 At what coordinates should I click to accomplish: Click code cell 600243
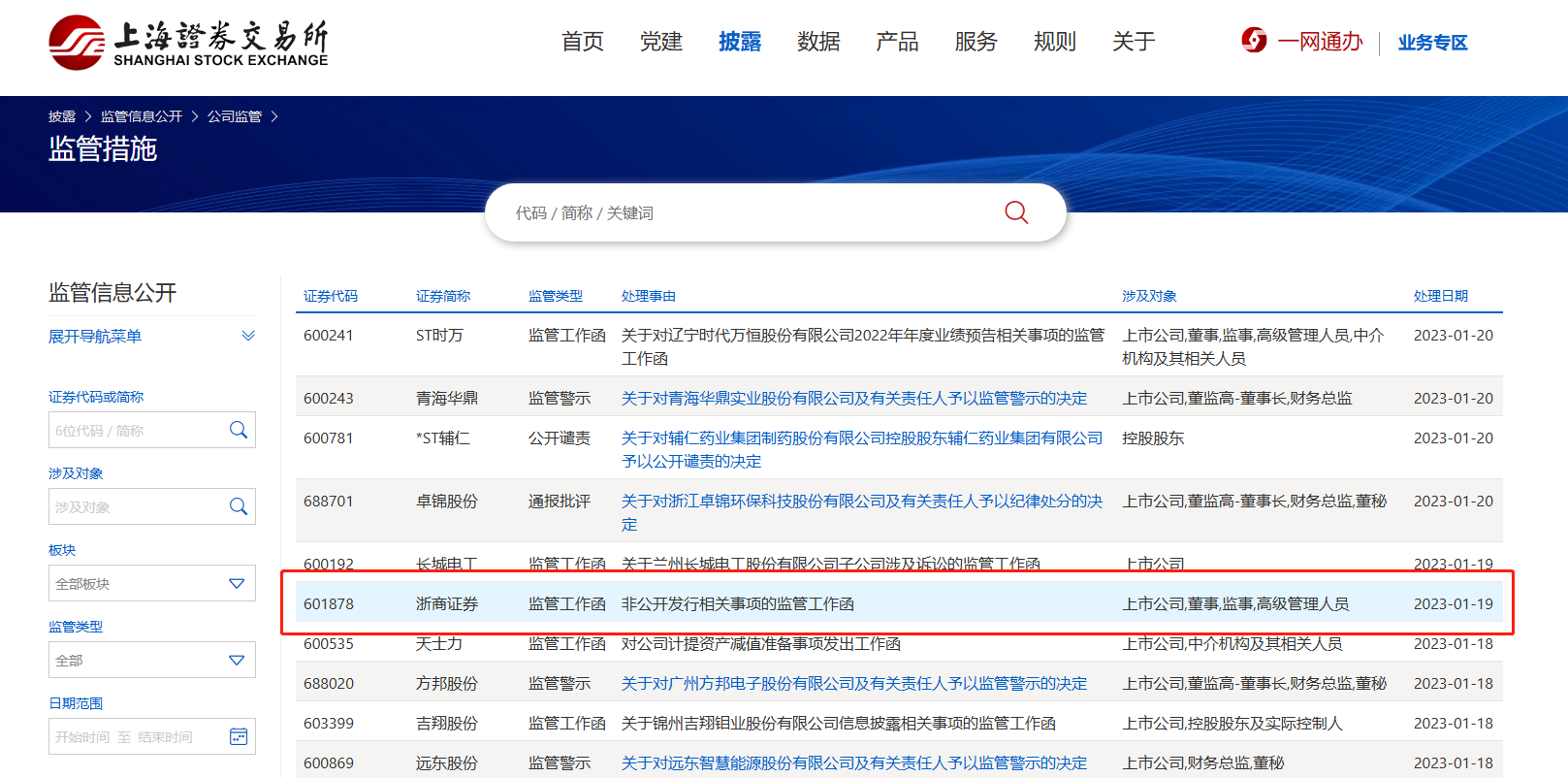329,398
